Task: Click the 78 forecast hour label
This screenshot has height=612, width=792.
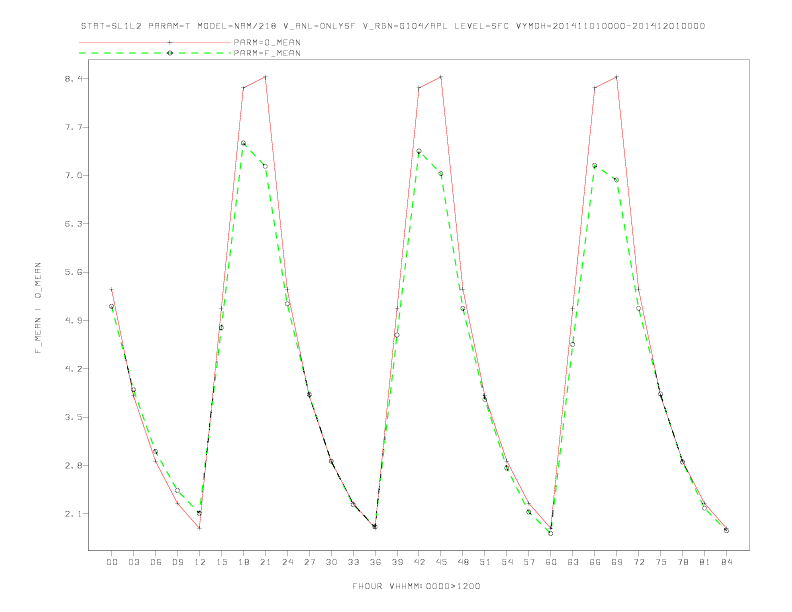Action: 682,562
